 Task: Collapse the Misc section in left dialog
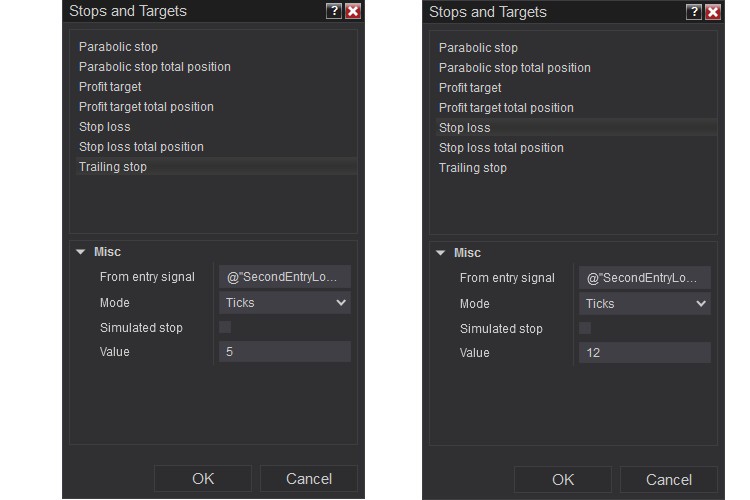pos(80,252)
